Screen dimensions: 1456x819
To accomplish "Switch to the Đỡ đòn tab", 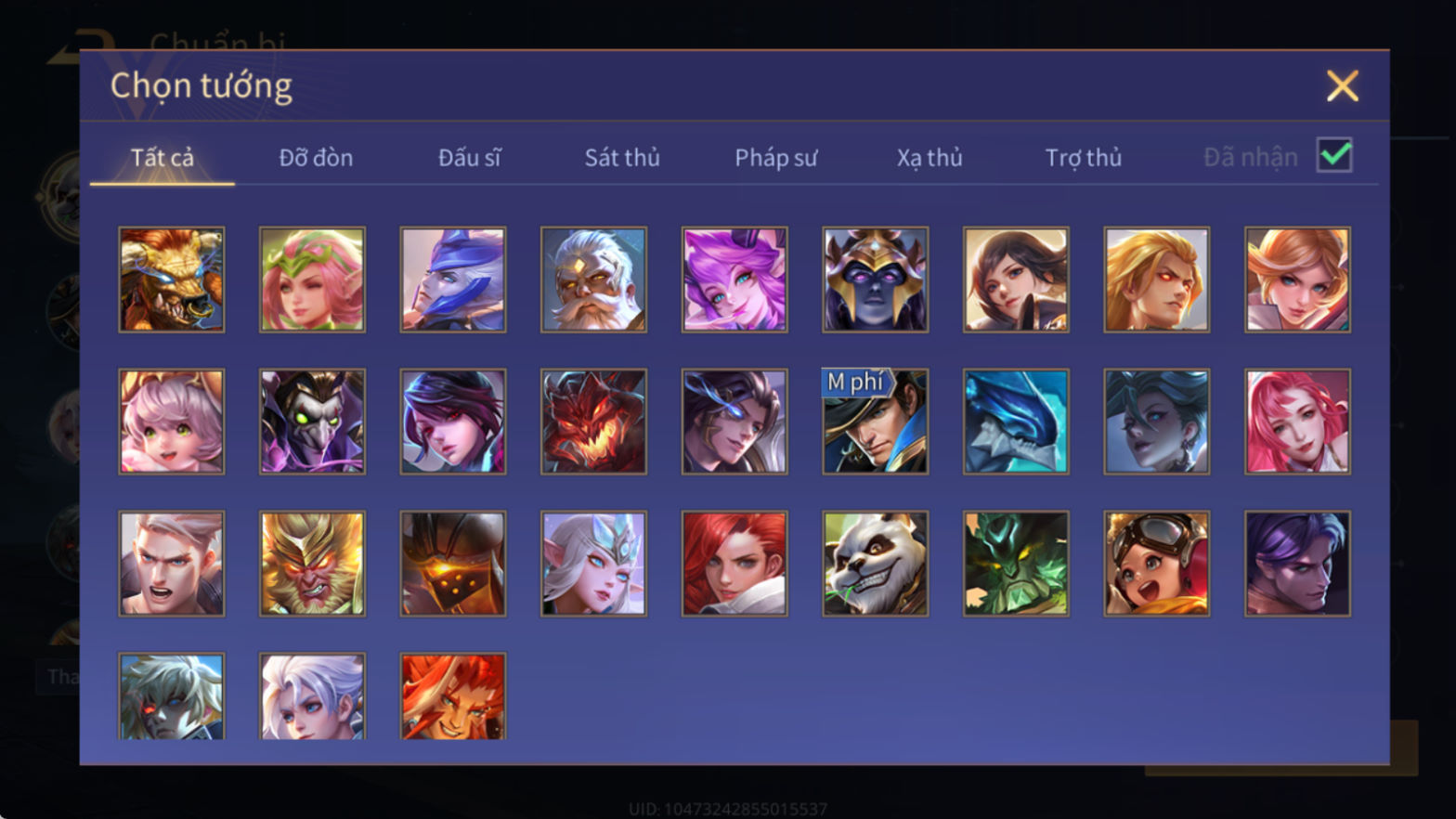I will (x=316, y=158).
